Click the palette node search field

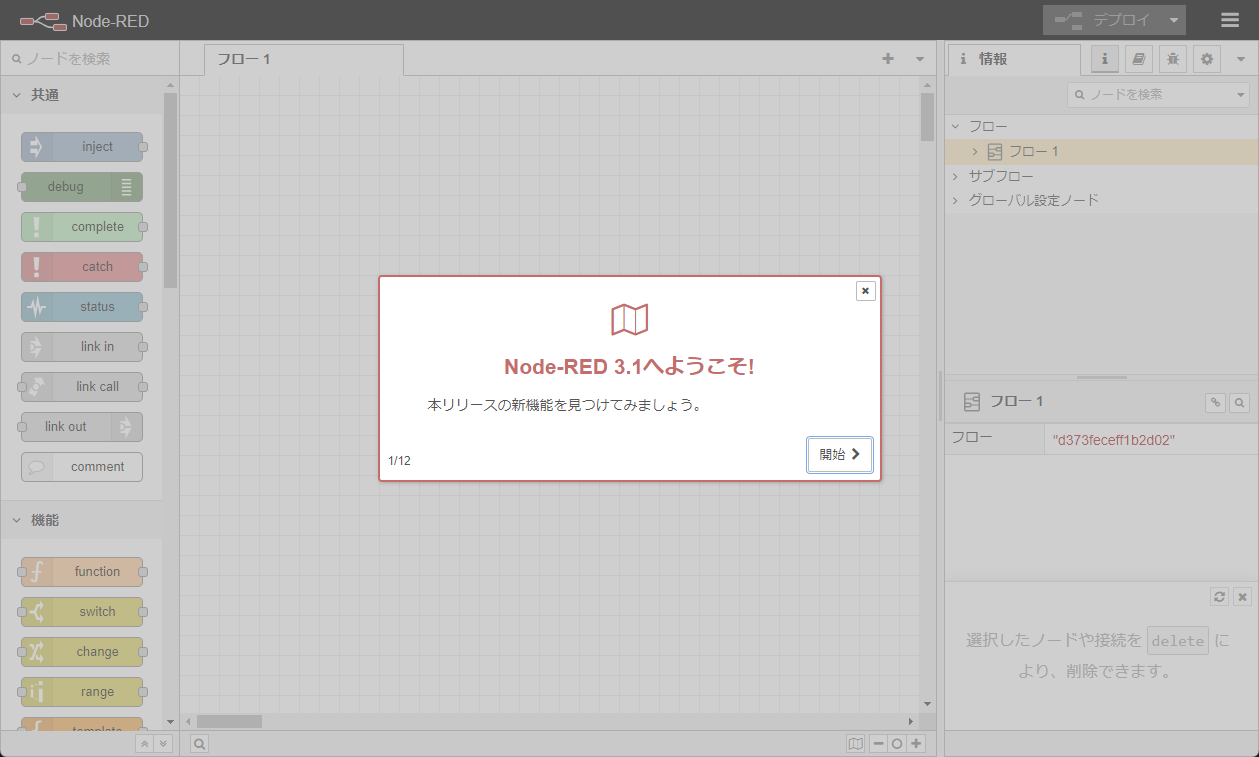pyautogui.click(x=90, y=59)
